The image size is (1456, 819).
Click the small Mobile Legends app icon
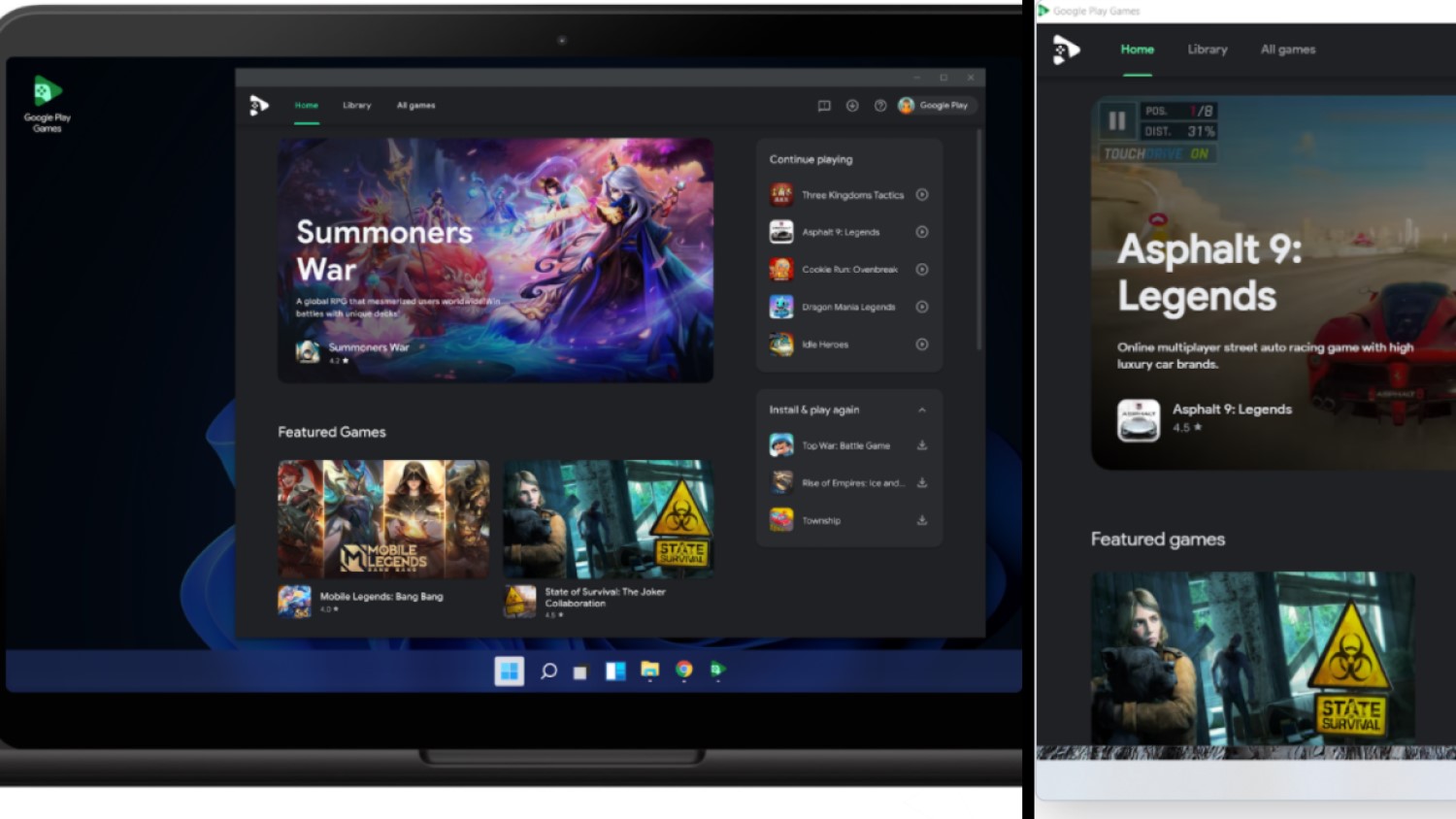pyautogui.click(x=294, y=602)
